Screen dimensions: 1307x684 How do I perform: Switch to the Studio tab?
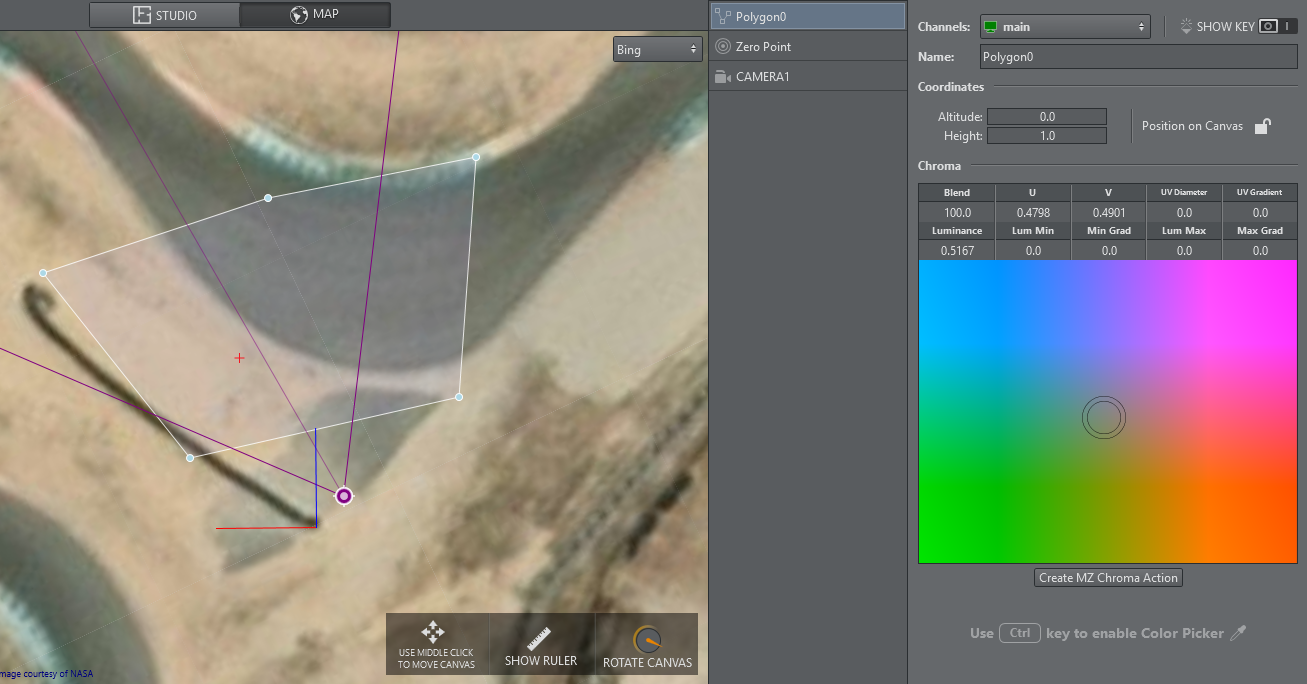click(x=165, y=15)
